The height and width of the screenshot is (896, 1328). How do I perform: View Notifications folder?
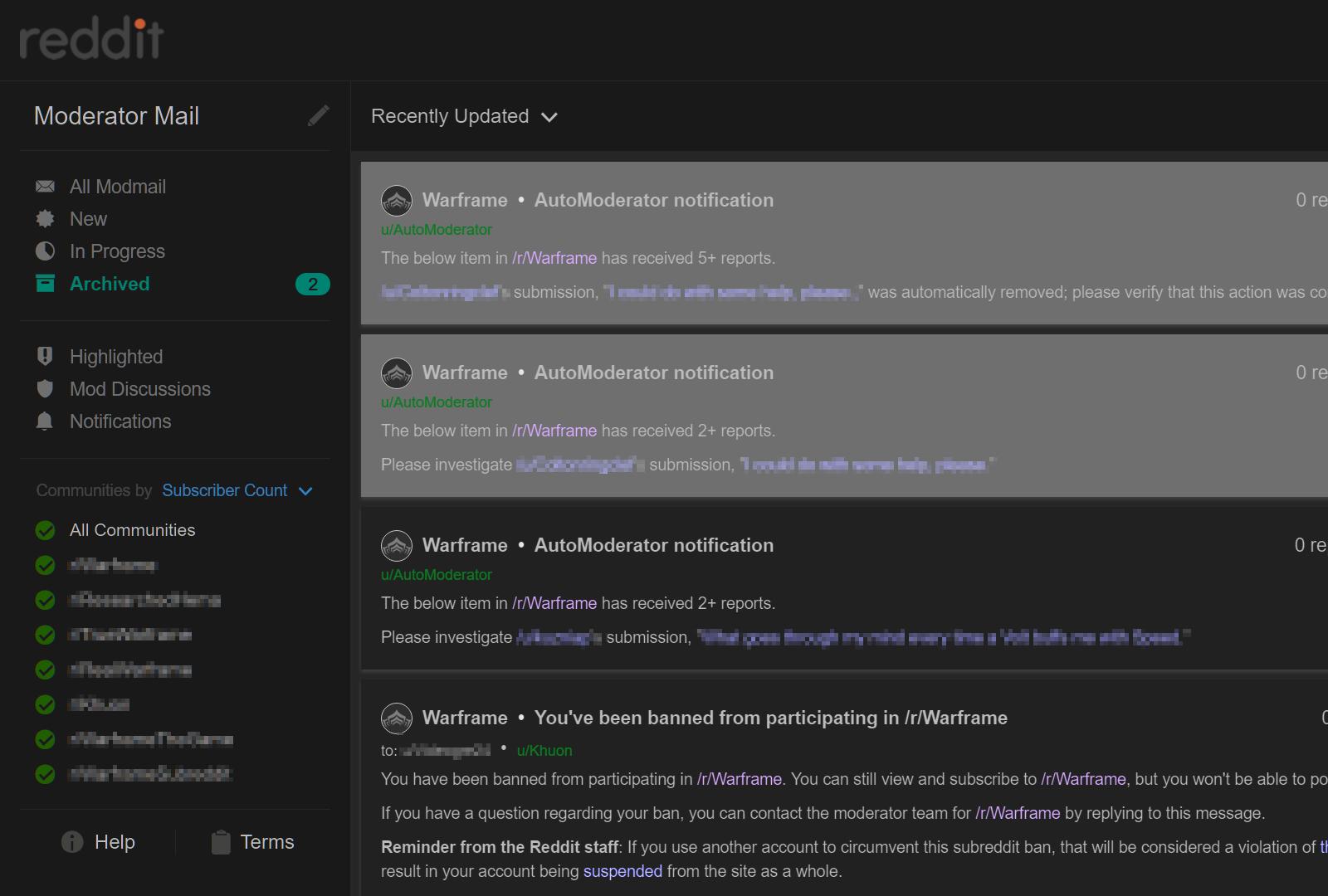click(x=120, y=421)
